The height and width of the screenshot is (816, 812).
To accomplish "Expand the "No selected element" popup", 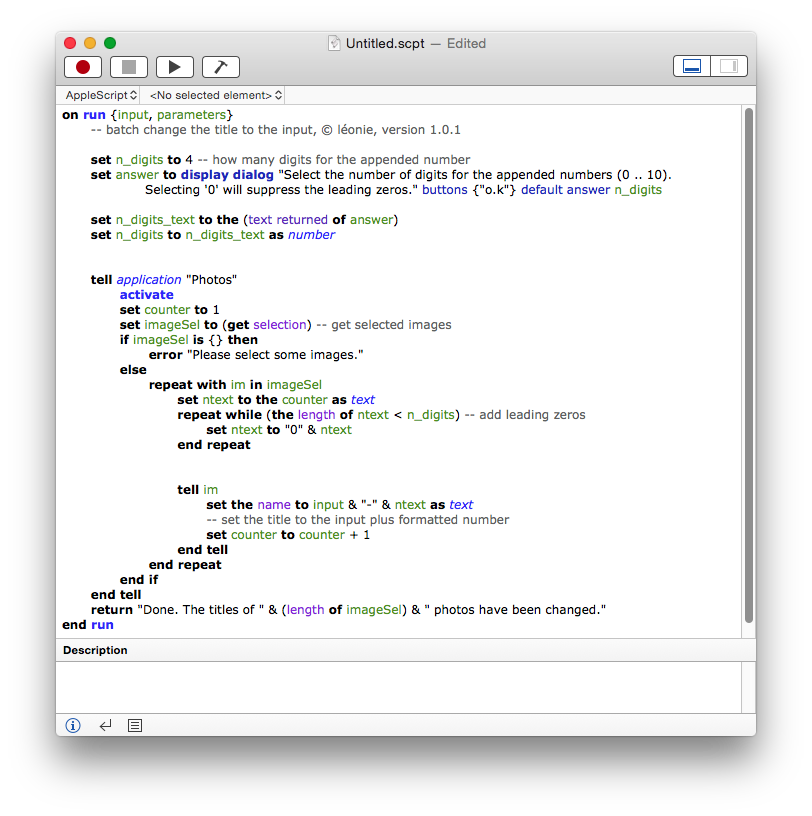I will coord(215,95).
